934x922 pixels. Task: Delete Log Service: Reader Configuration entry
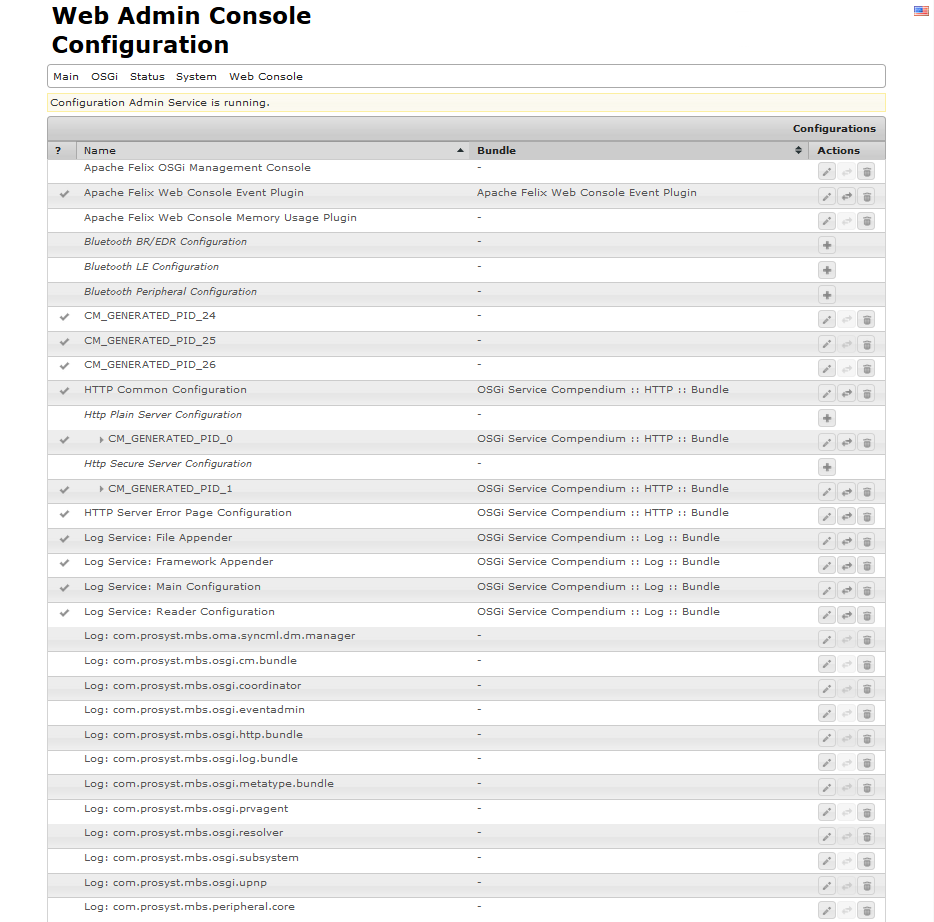pyautogui.click(x=867, y=615)
